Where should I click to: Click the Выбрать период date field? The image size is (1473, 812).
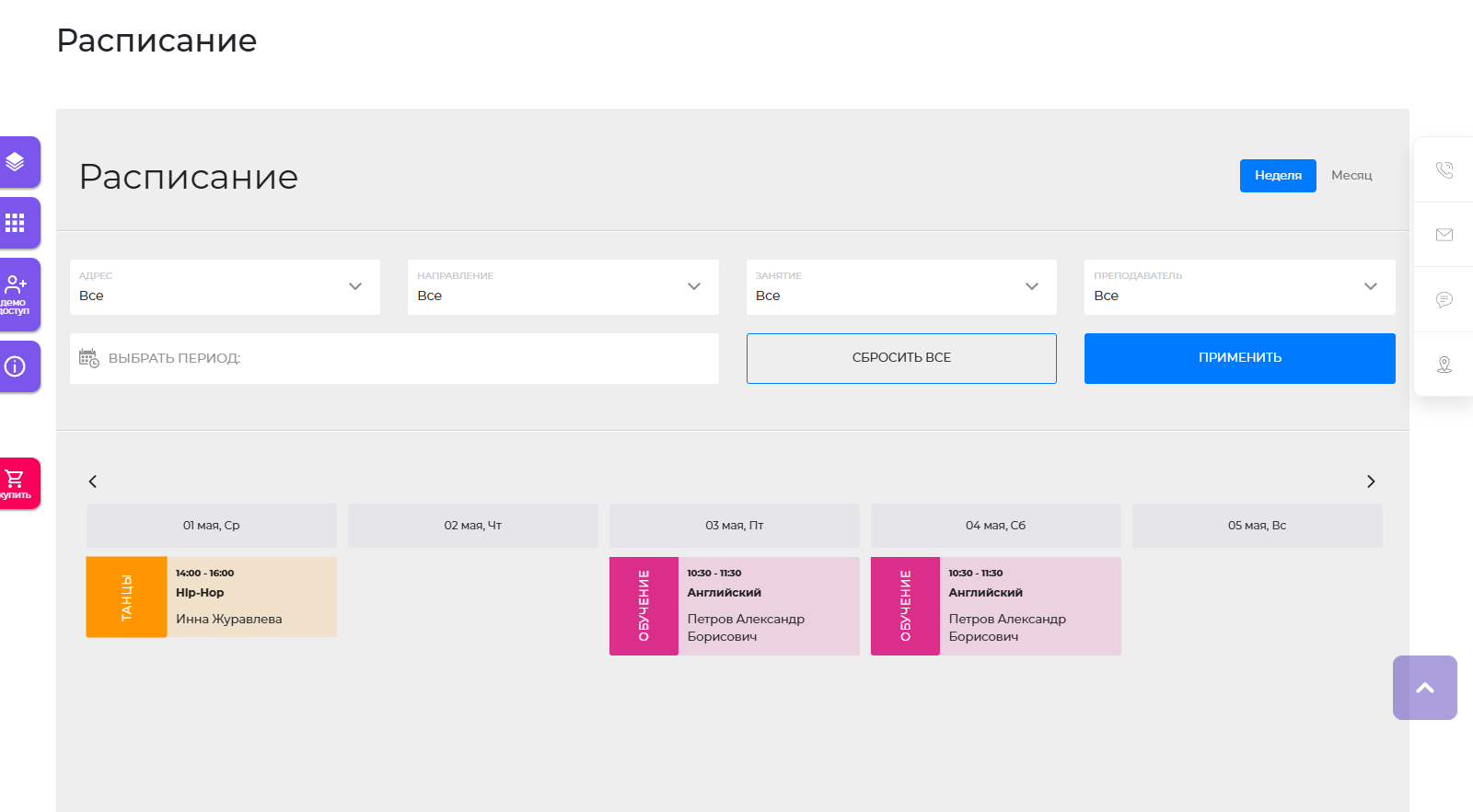394,358
